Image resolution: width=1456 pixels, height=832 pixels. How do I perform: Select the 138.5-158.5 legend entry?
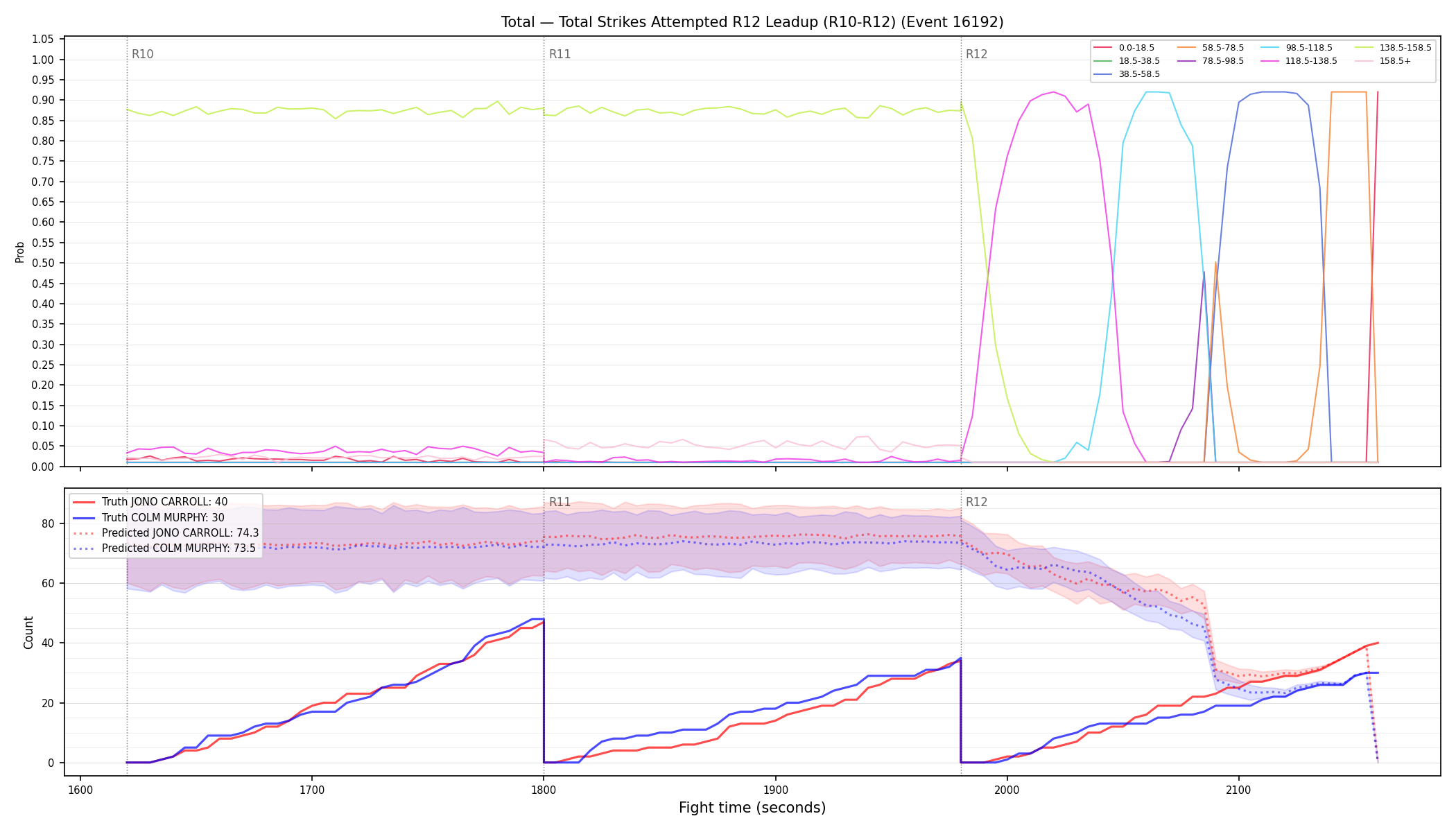coord(1393,48)
